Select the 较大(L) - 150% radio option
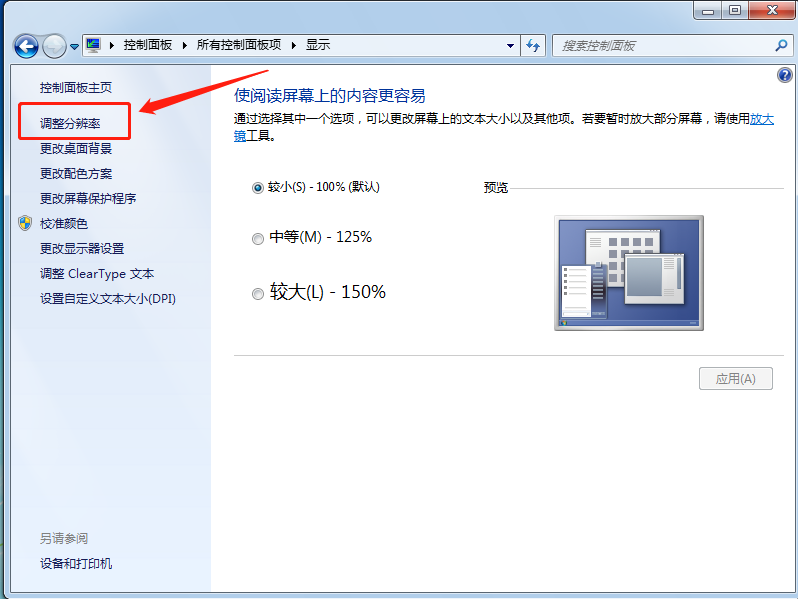 (x=258, y=293)
